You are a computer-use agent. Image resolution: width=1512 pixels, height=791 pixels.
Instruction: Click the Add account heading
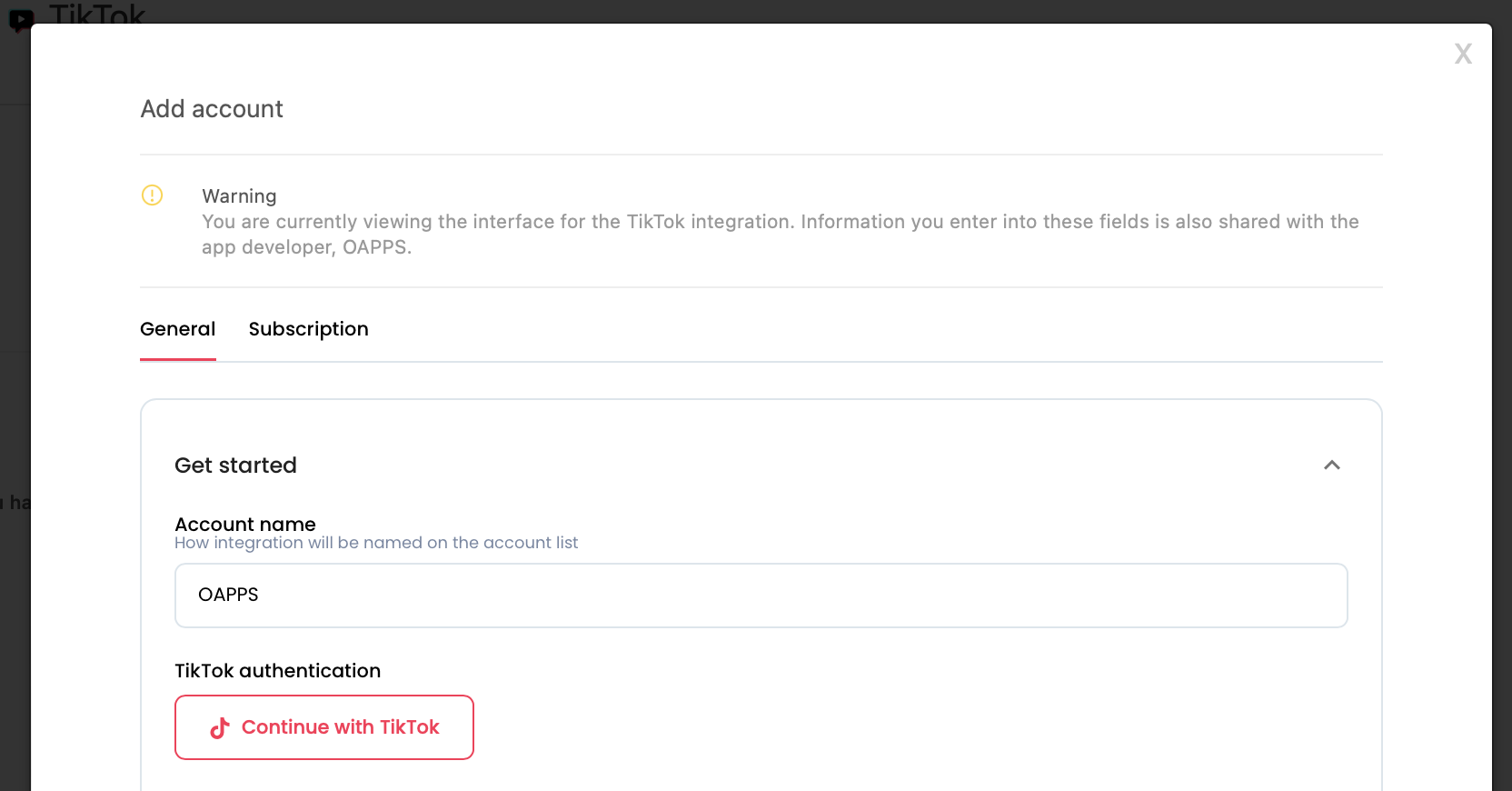[x=212, y=109]
